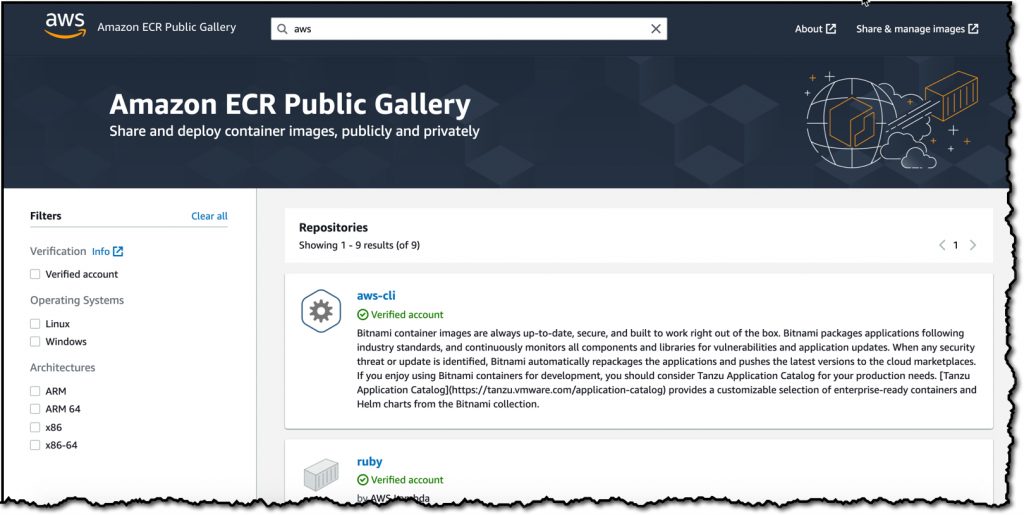Check the ARM architecture filter
Viewport: 1024px width, 515px height.
[35, 391]
